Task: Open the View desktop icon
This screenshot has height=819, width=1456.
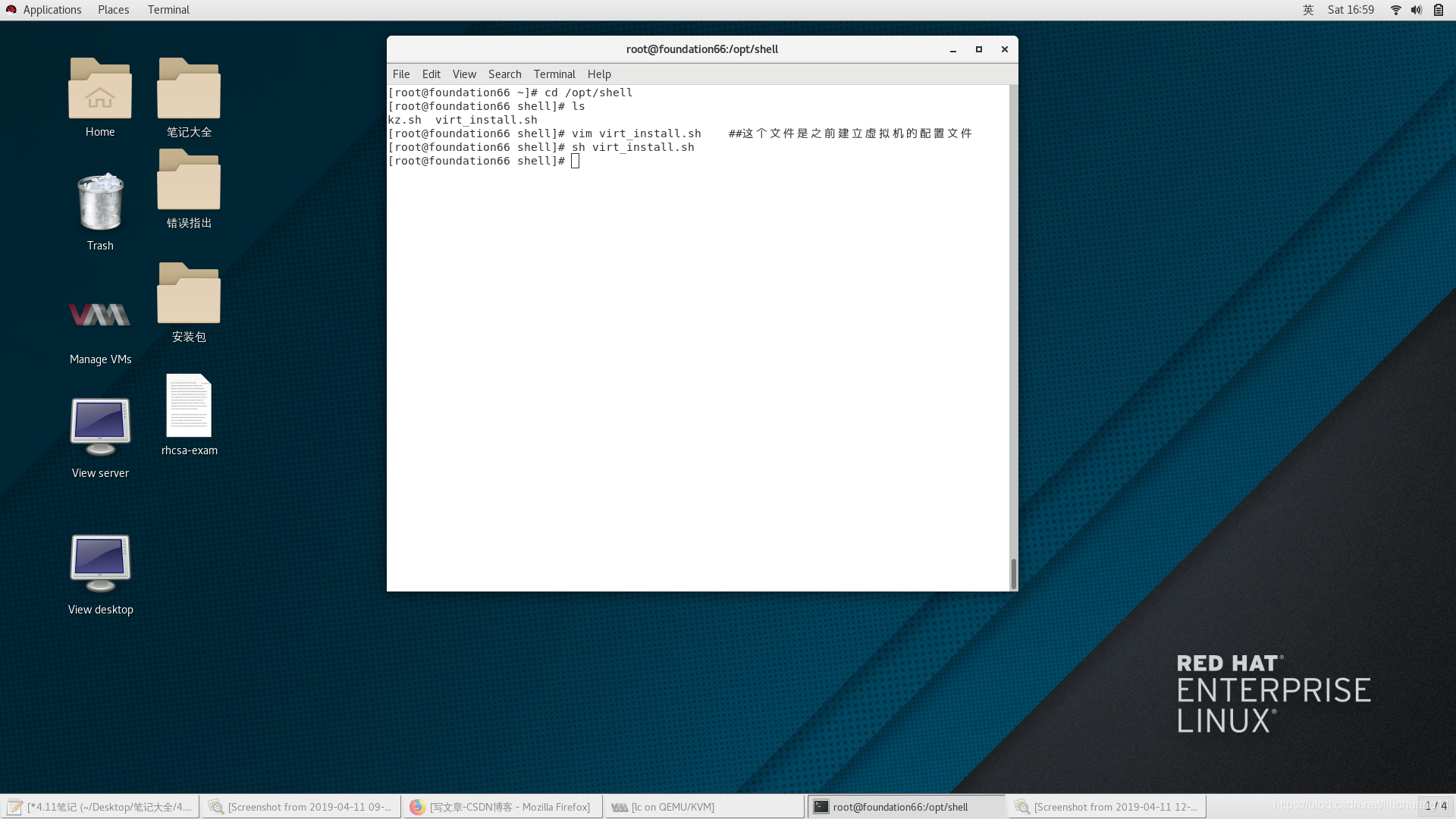Action: [x=100, y=563]
